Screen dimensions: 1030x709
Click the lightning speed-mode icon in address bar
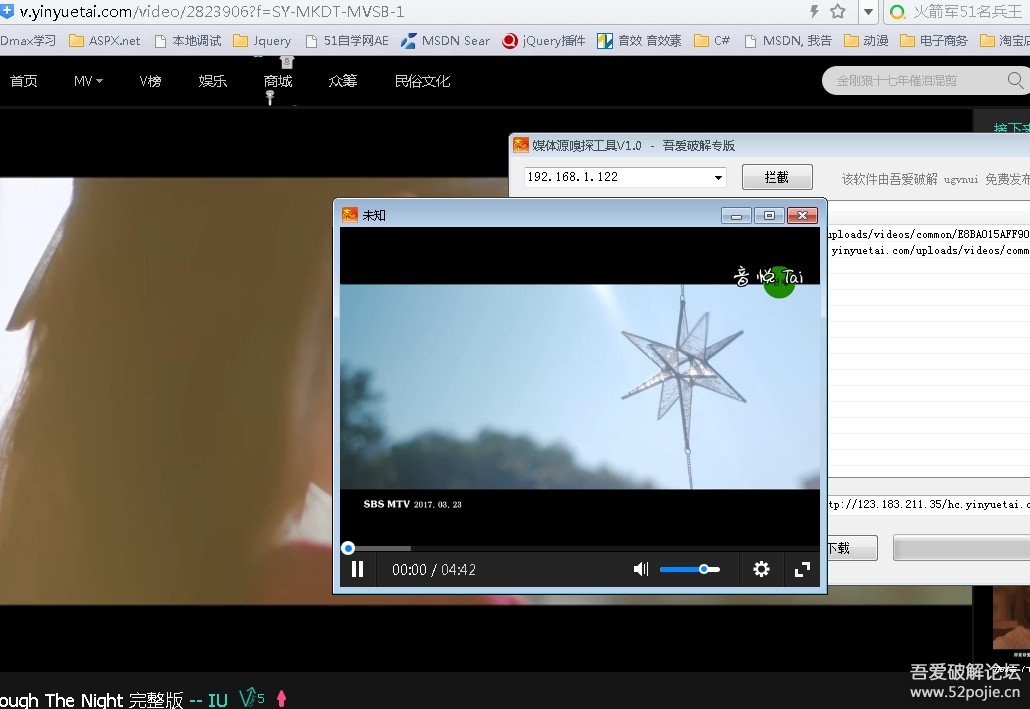[814, 11]
